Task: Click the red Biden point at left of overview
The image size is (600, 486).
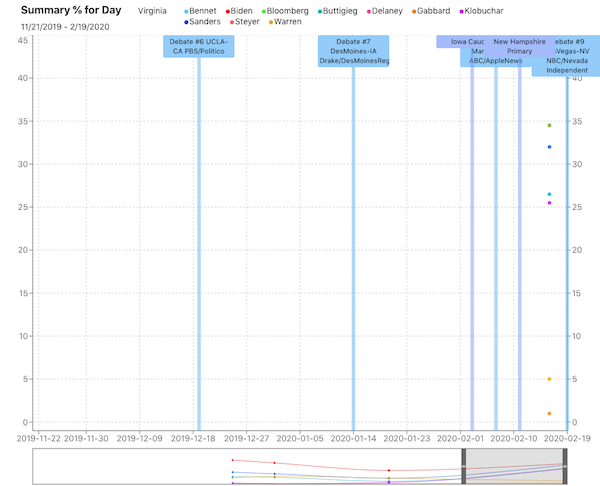Action: tap(233, 460)
